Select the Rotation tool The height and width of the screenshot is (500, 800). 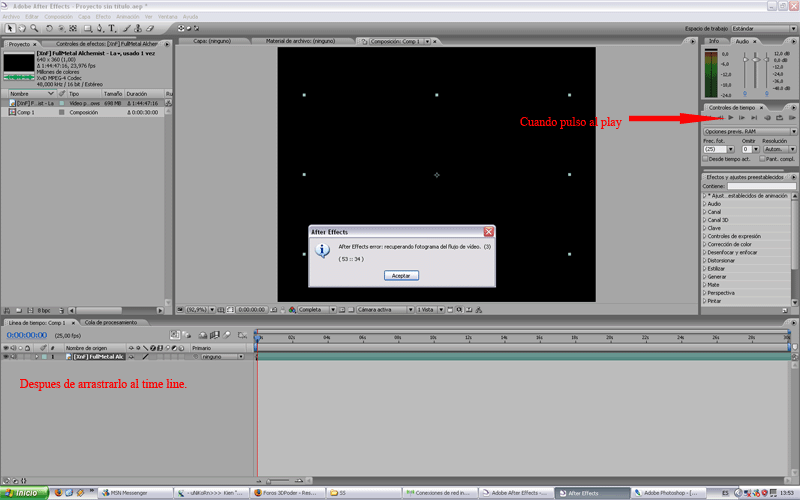[x=49, y=29]
